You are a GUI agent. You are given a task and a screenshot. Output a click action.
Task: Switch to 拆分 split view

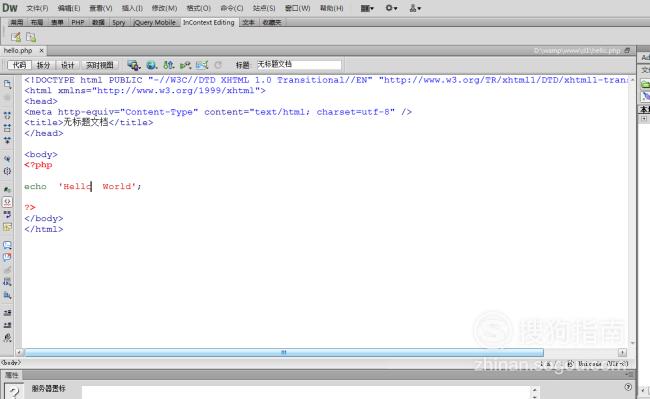[x=43, y=65]
